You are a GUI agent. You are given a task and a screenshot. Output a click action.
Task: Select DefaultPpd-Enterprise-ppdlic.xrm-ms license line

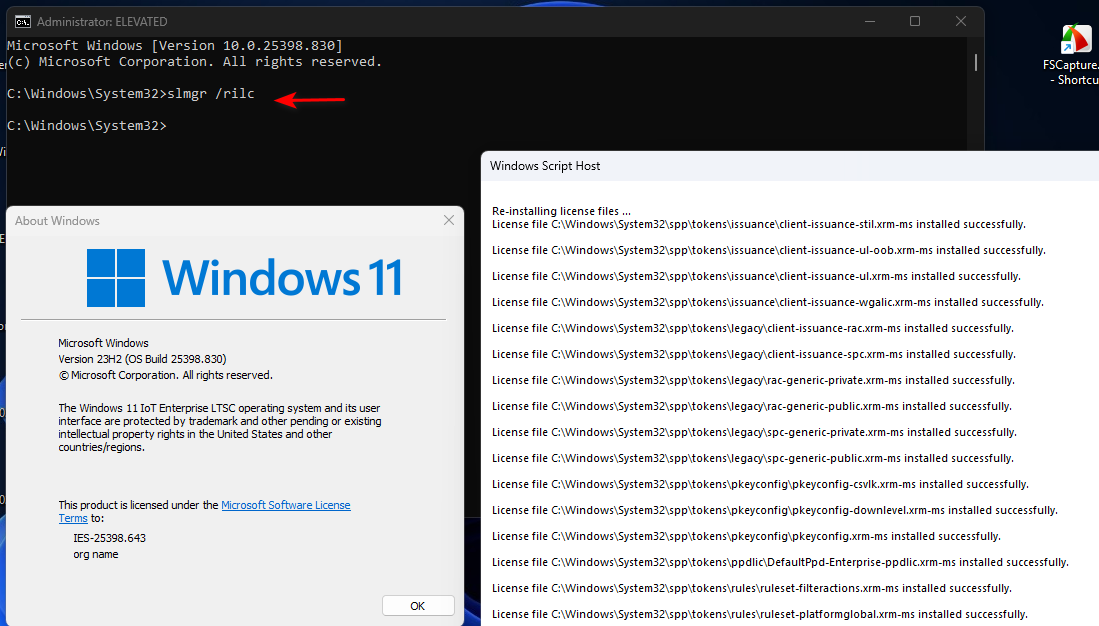(x=780, y=562)
